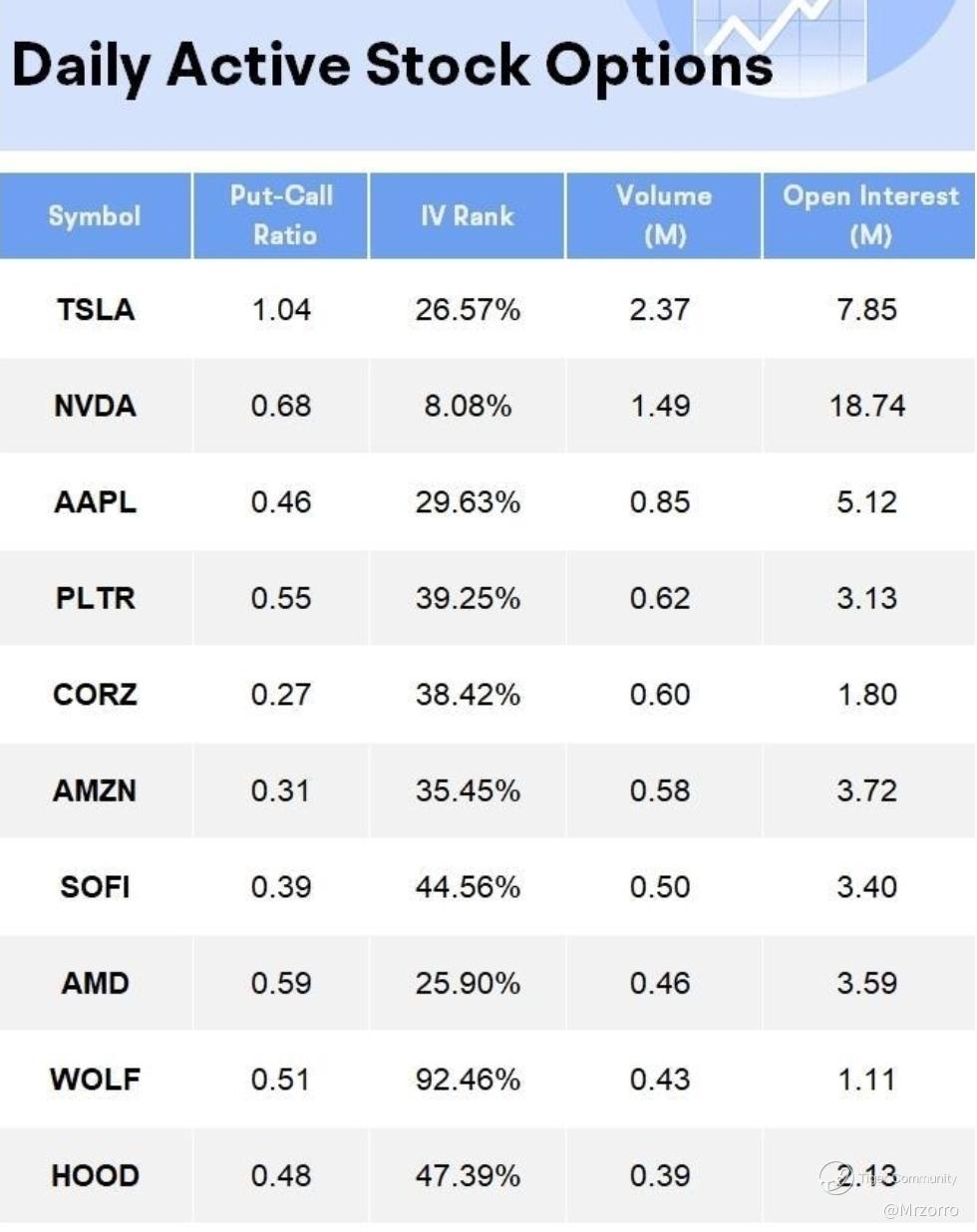
Task: Click the Daily Active Stock Options title
Action: 392,66
